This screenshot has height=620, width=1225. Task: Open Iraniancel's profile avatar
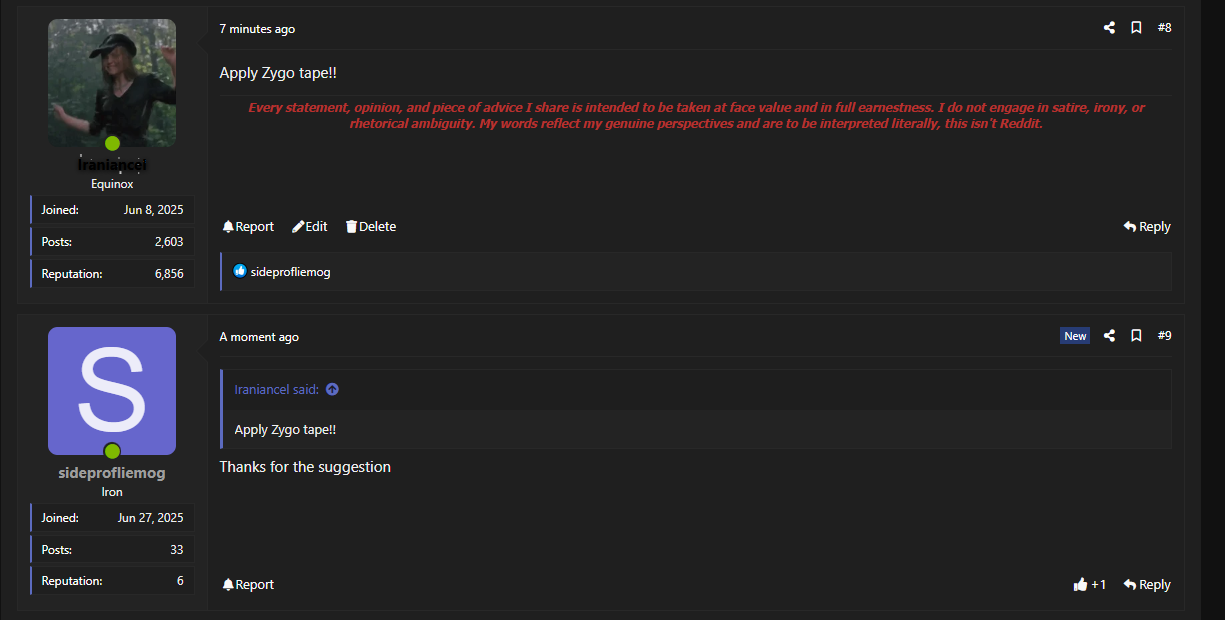tap(112, 83)
